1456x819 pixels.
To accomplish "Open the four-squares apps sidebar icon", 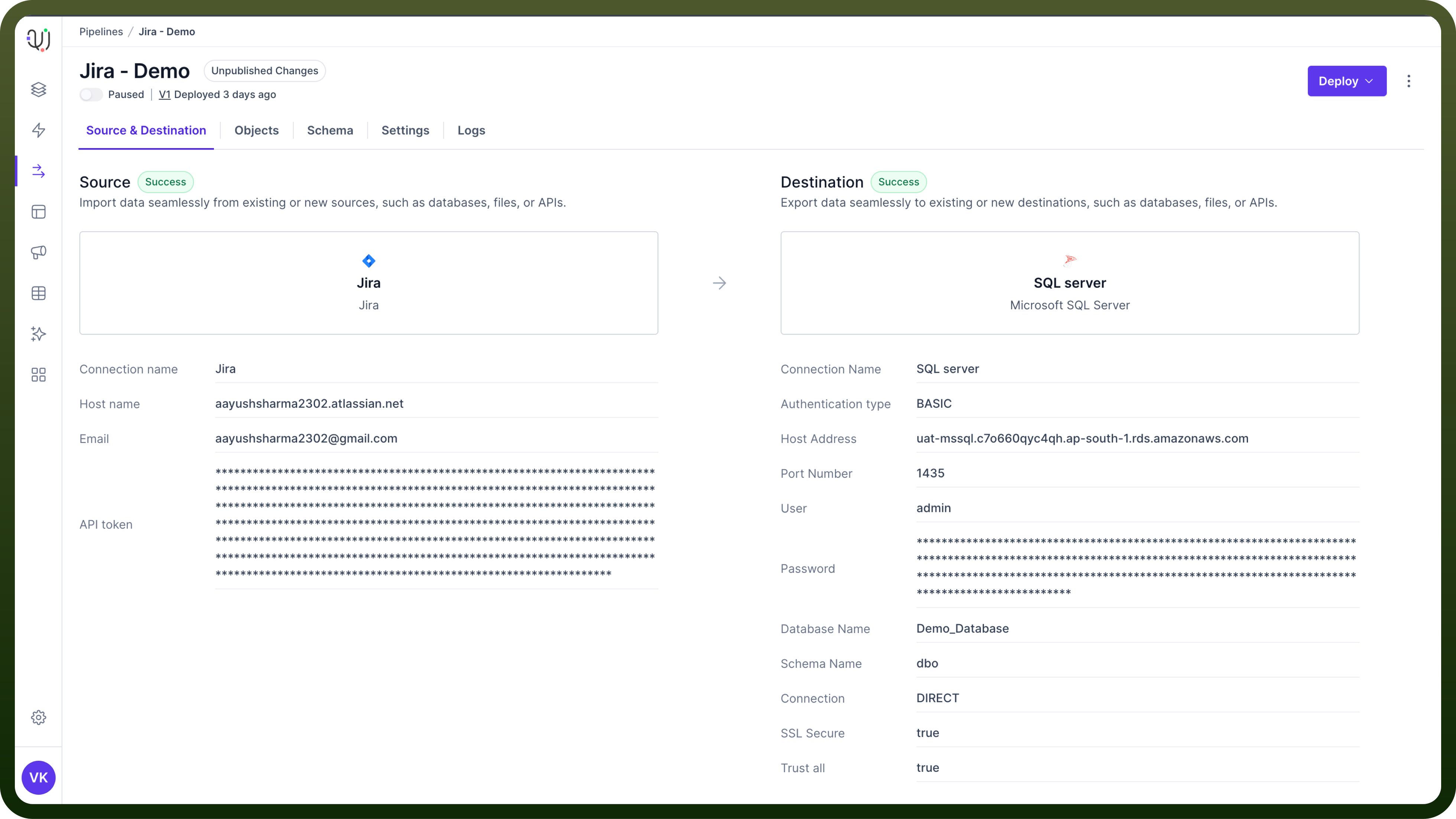I will click(38, 375).
